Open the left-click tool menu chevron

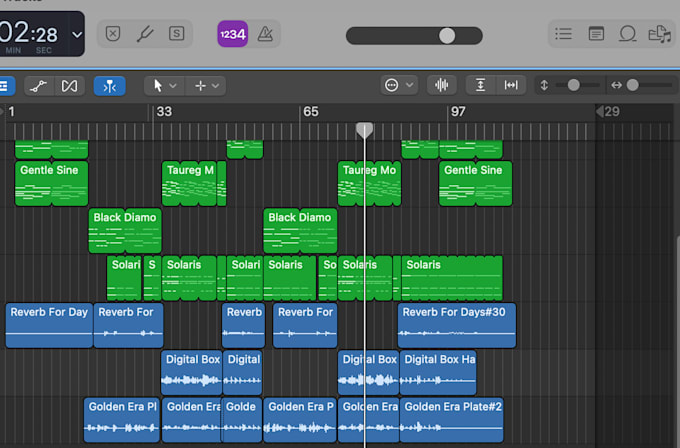[x=173, y=86]
